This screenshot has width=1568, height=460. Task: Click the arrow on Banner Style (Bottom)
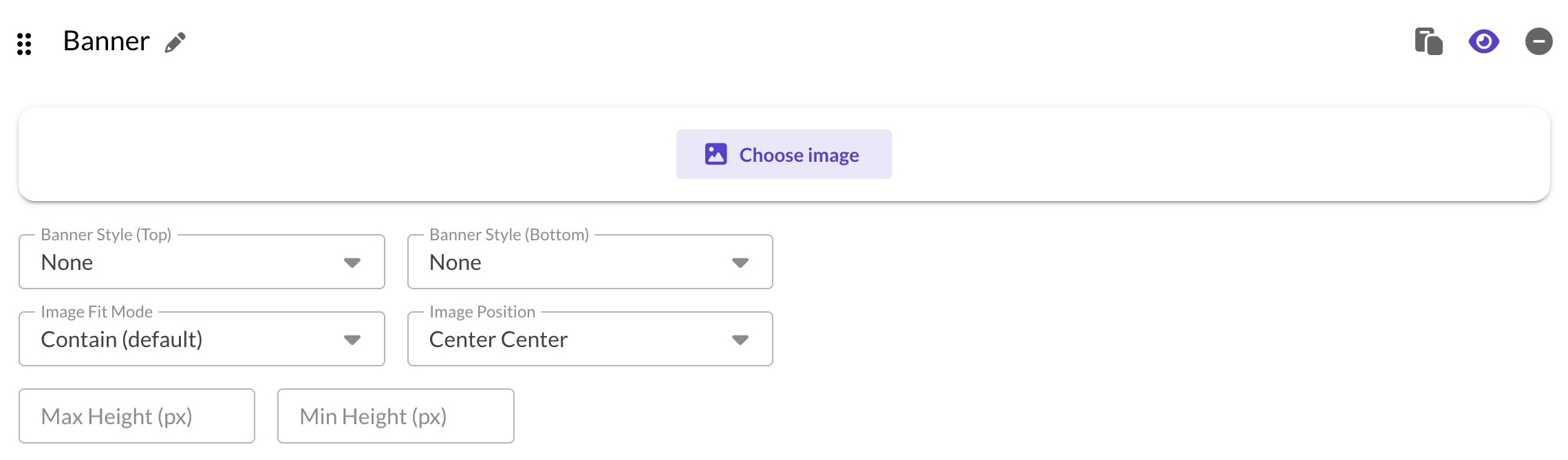(740, 263)
